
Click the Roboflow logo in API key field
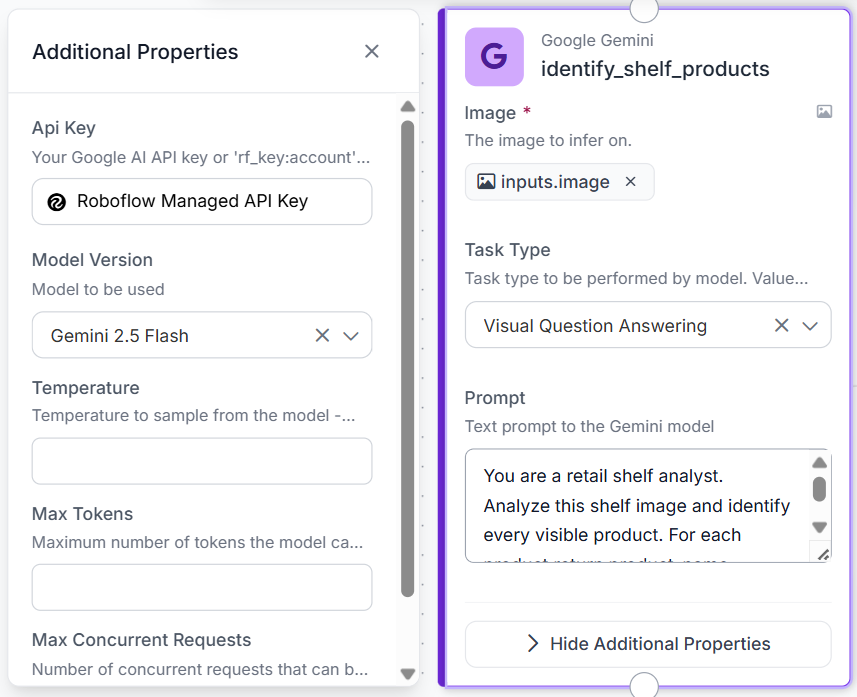pos(56,202)
